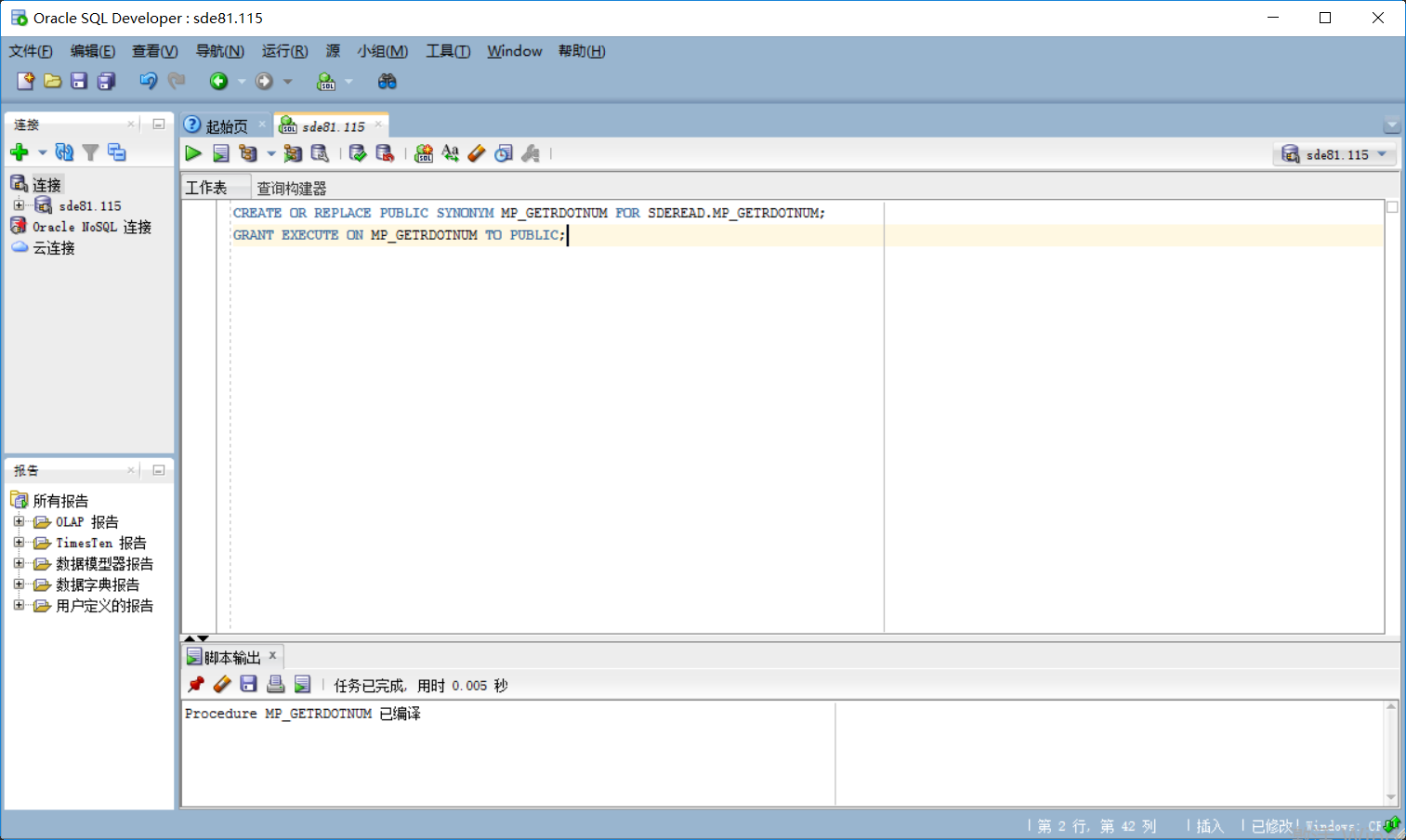Clear the worksheet with the eraser icon
Image resolution: width=1406 pixels, height=840 pixels.
[x=477, y=153]
